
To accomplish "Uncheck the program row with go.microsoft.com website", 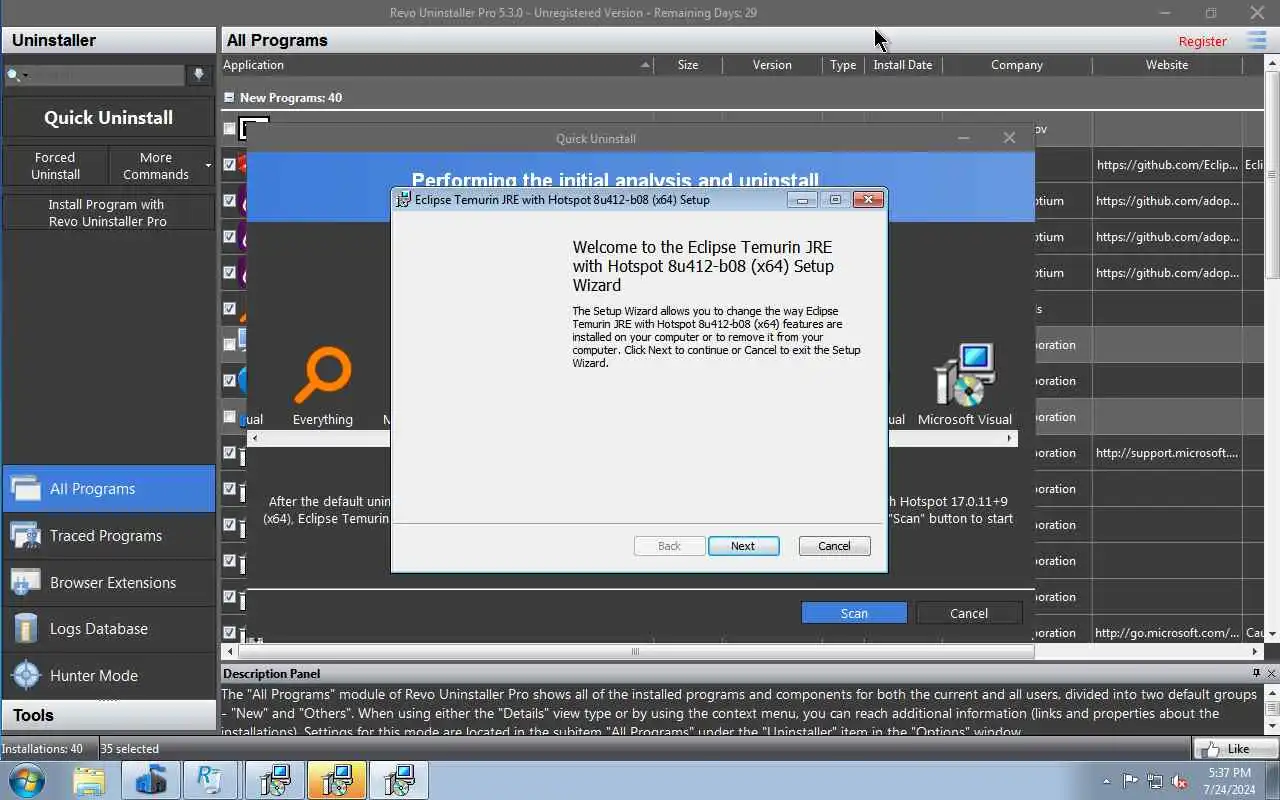I will pyautogui.click(x=229, y=632).
